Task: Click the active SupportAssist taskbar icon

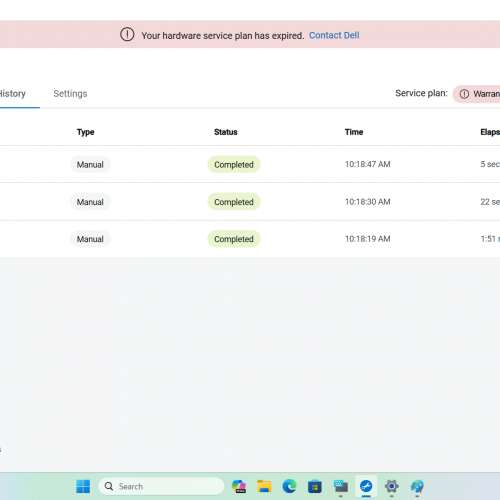Action: point(366,486)
